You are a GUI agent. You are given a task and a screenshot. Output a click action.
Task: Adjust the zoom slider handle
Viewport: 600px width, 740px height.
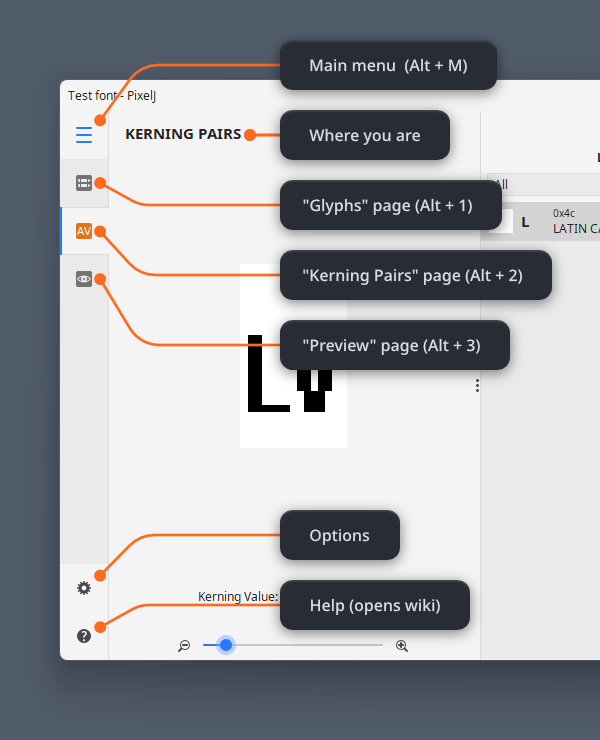(x=226, y=645)
